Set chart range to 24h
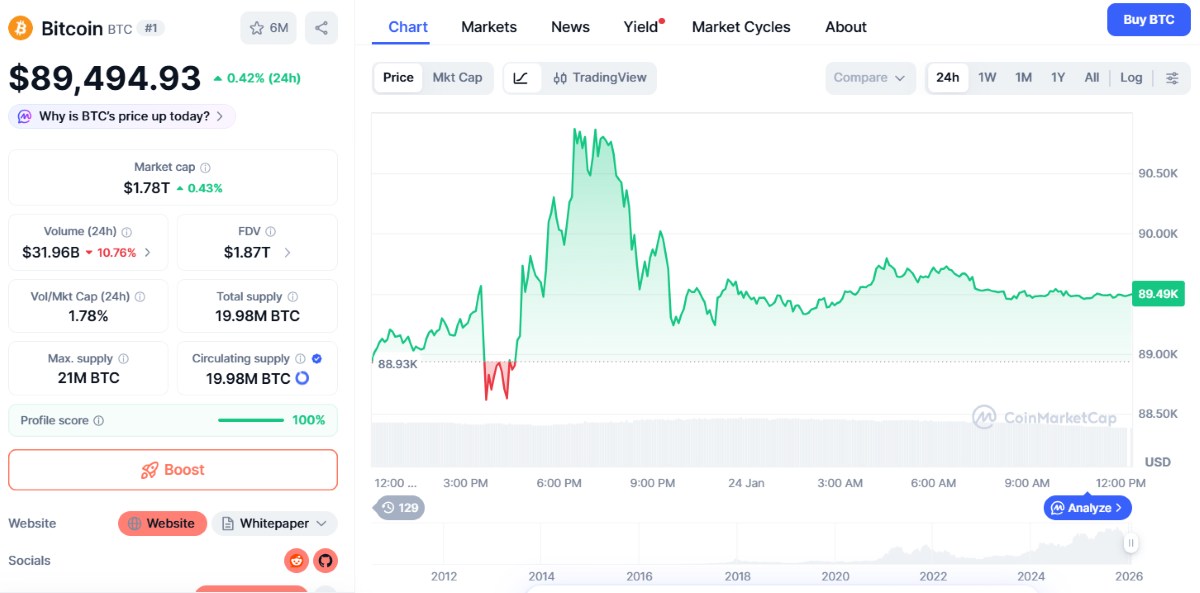The width and height of the screenshot is (1200, 593). click(x=948, y=78)
